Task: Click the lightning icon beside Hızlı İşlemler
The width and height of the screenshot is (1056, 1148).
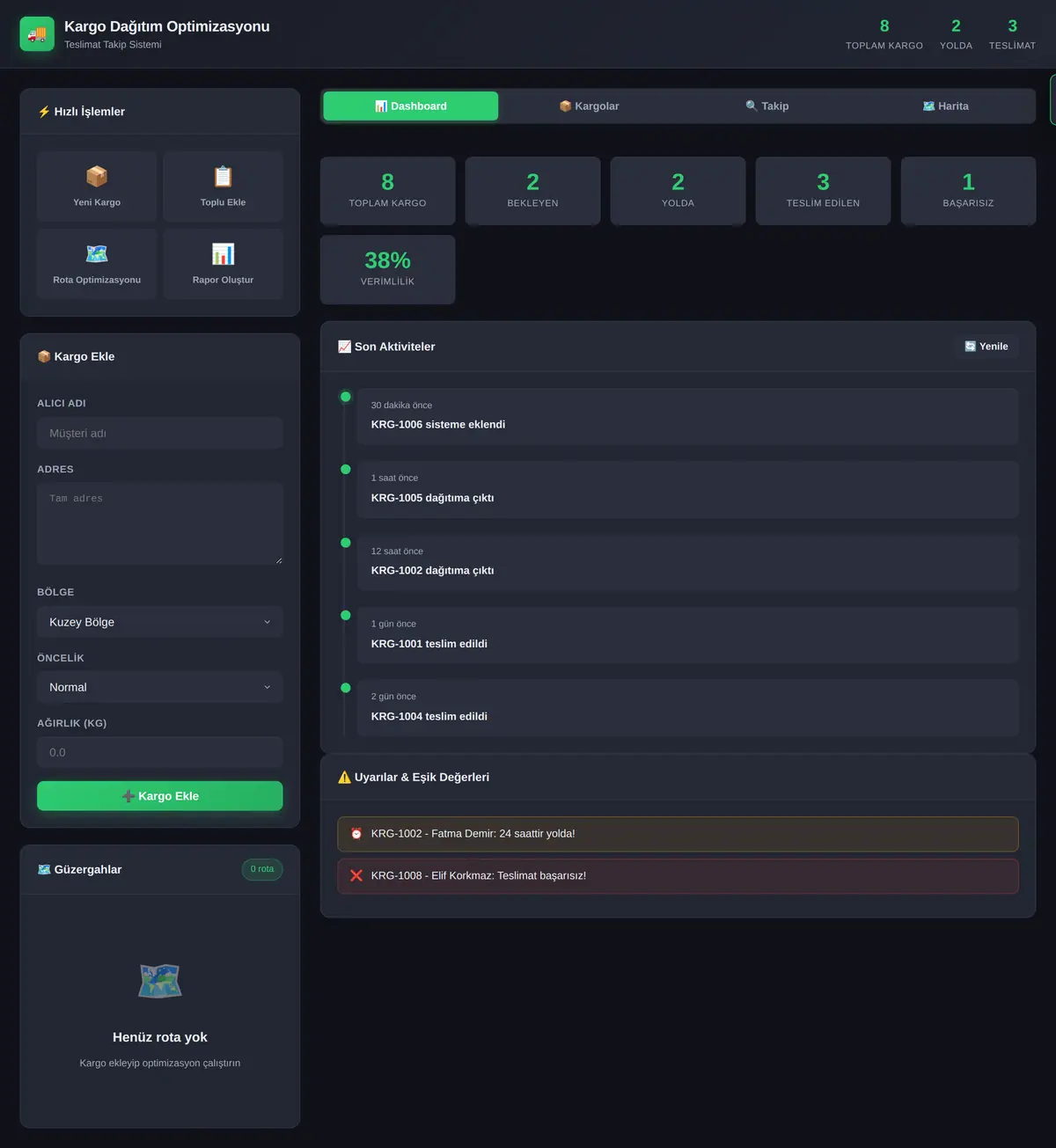Action: 44,112
